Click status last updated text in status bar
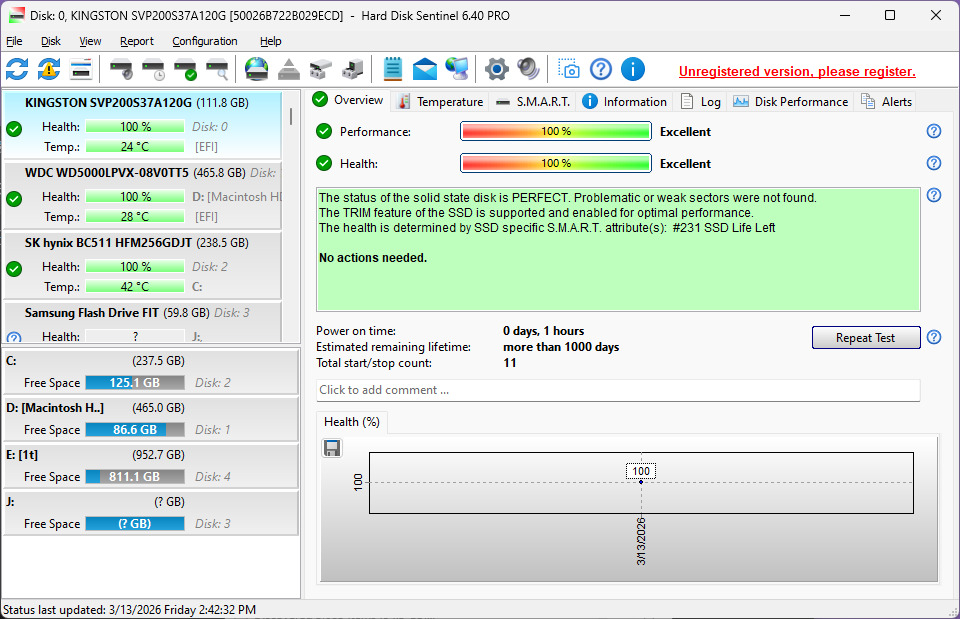The height and width of the screenshot is (619, 960). (x=129, y=610)
